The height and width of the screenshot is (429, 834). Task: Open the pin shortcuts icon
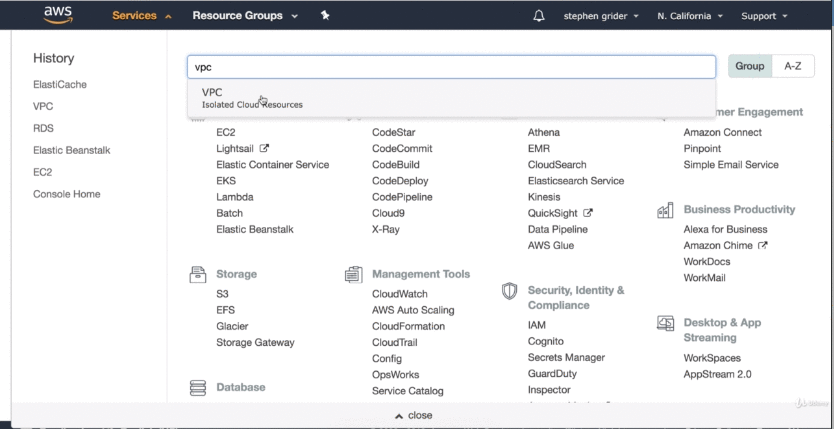click(x=325, y=15)
